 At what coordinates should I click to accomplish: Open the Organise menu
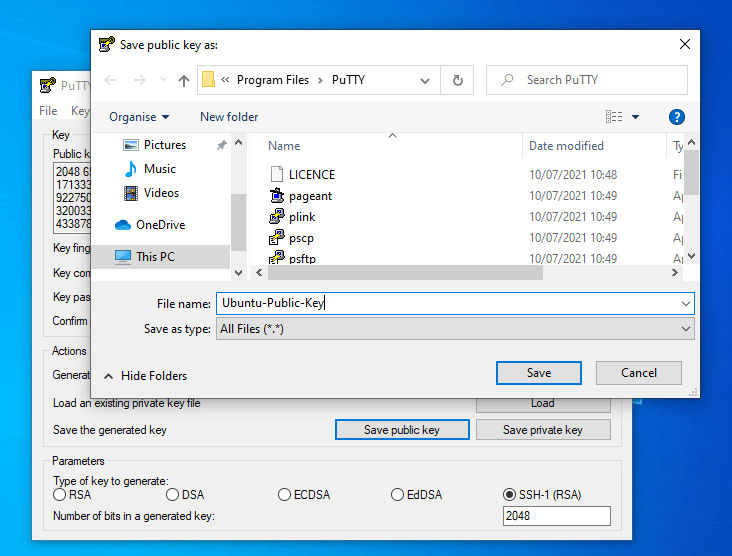tap(139, 117)
